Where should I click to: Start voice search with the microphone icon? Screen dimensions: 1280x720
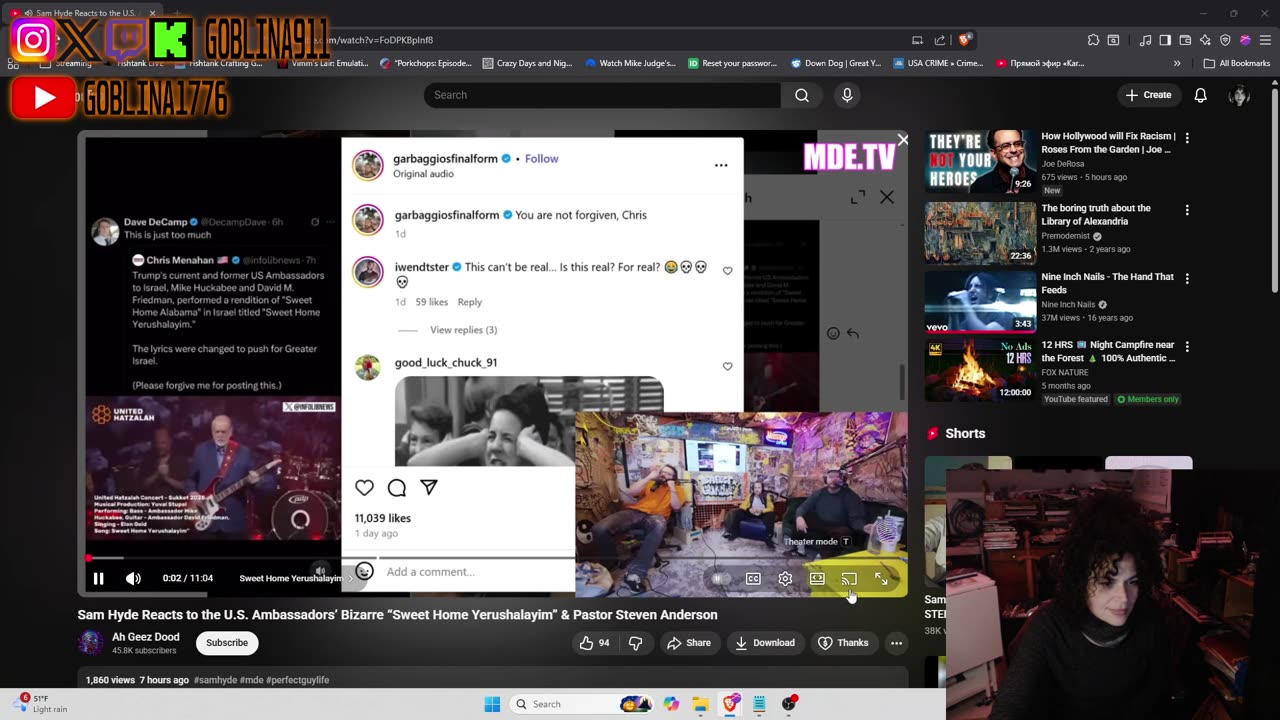pyautogui.click(x=847, y=95)
